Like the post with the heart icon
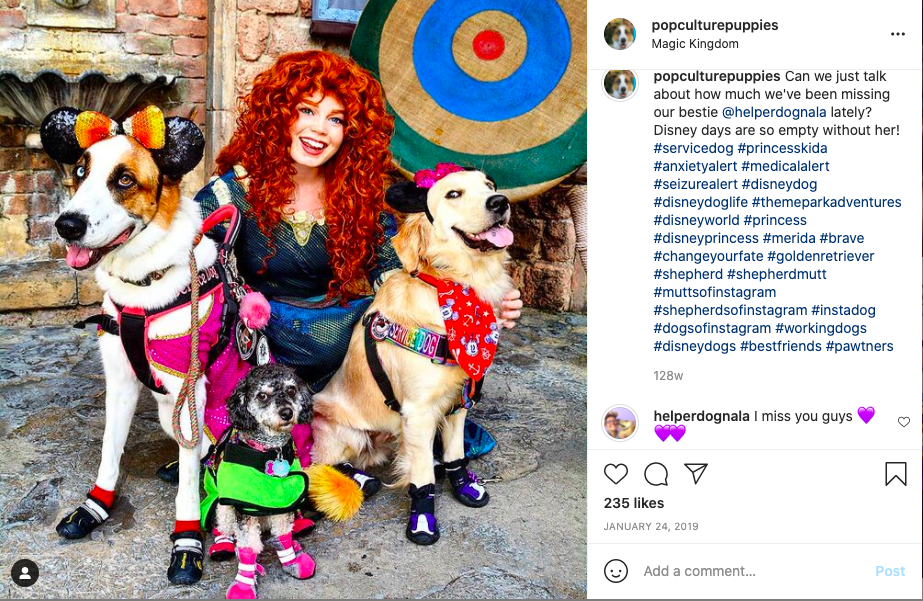Viewport: 923px width, 601px height. click(x=616, y=474)
